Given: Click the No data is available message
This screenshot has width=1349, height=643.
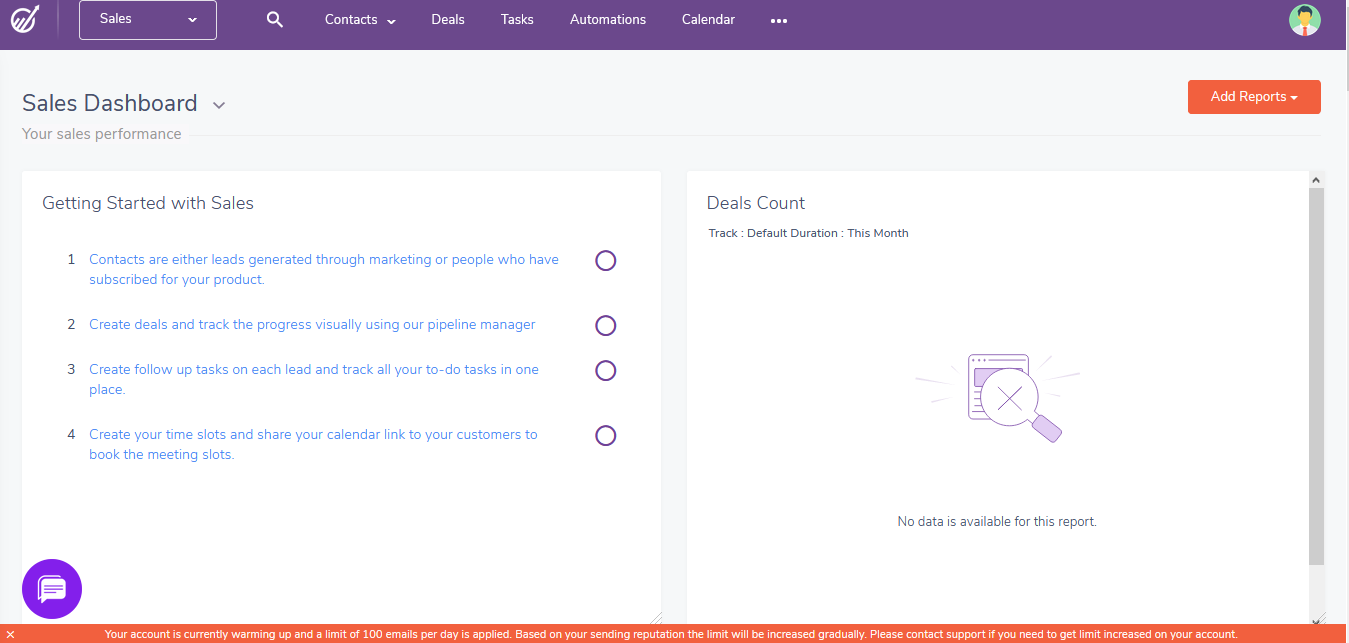Looking at the screenshot, I should tap(997, 522).
